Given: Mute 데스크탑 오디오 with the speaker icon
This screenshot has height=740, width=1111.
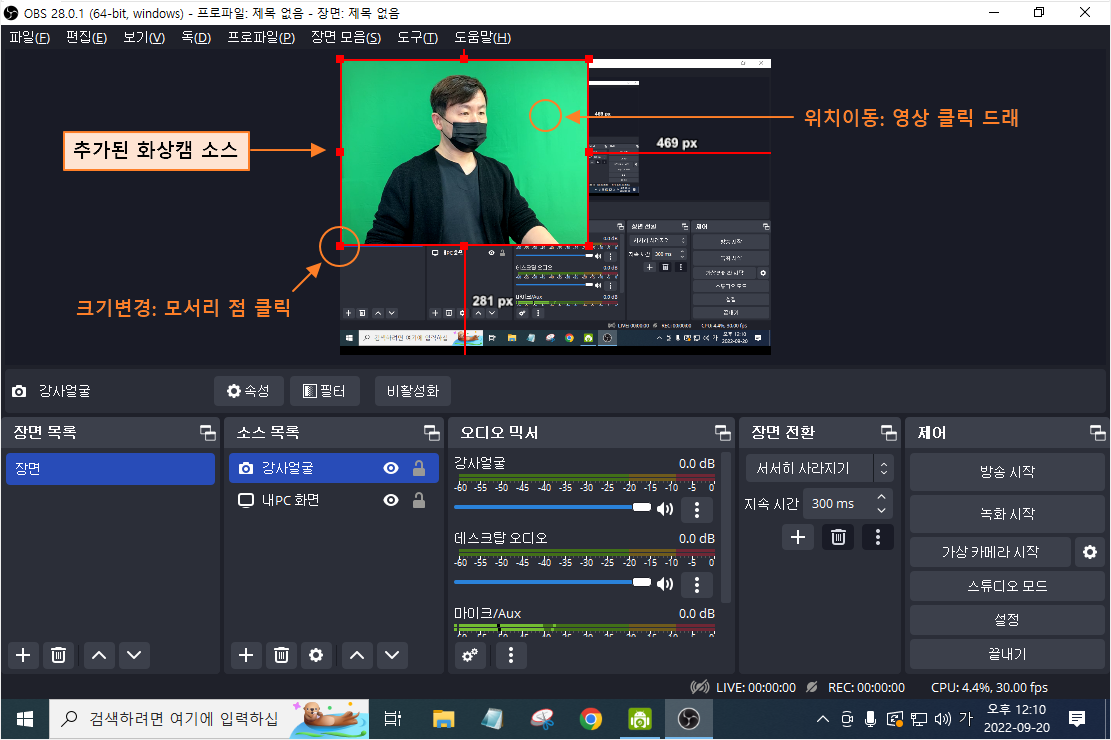Looking at the screenshot, I should point(665,582).
